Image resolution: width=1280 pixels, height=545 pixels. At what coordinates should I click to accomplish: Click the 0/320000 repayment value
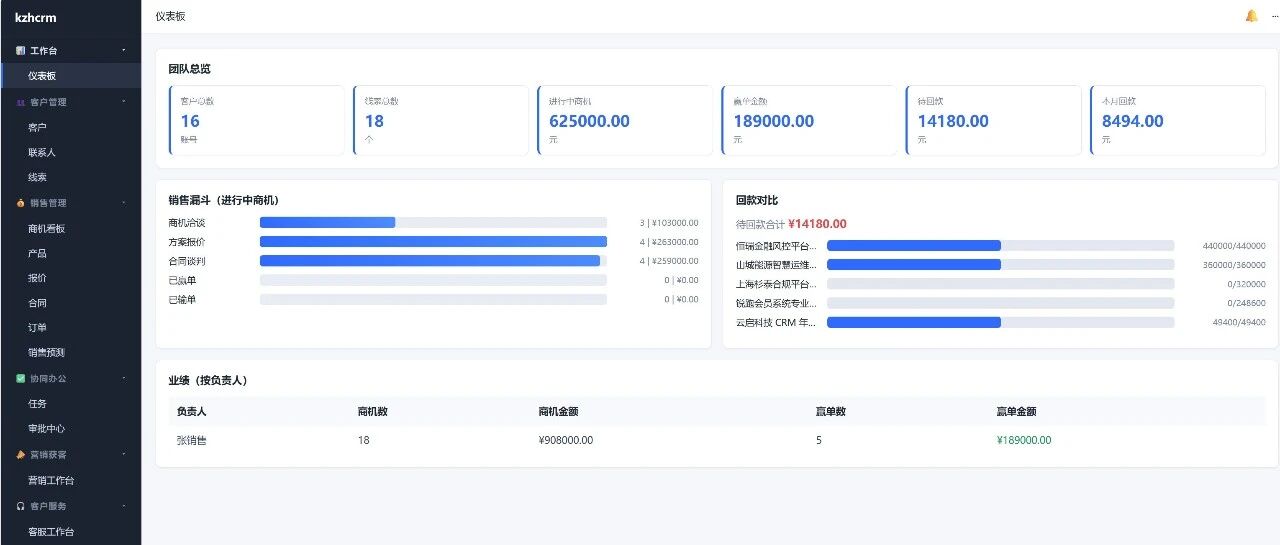click(1246, 284)
